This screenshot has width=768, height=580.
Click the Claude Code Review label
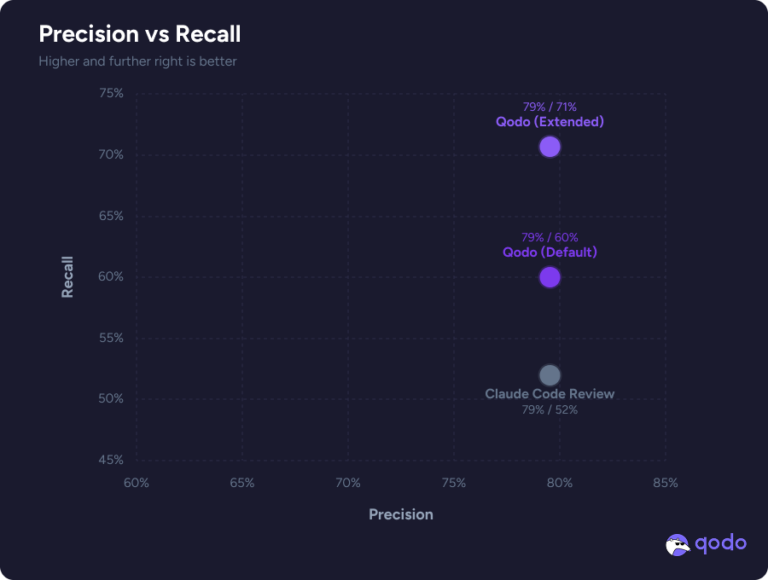pos(550,394)
